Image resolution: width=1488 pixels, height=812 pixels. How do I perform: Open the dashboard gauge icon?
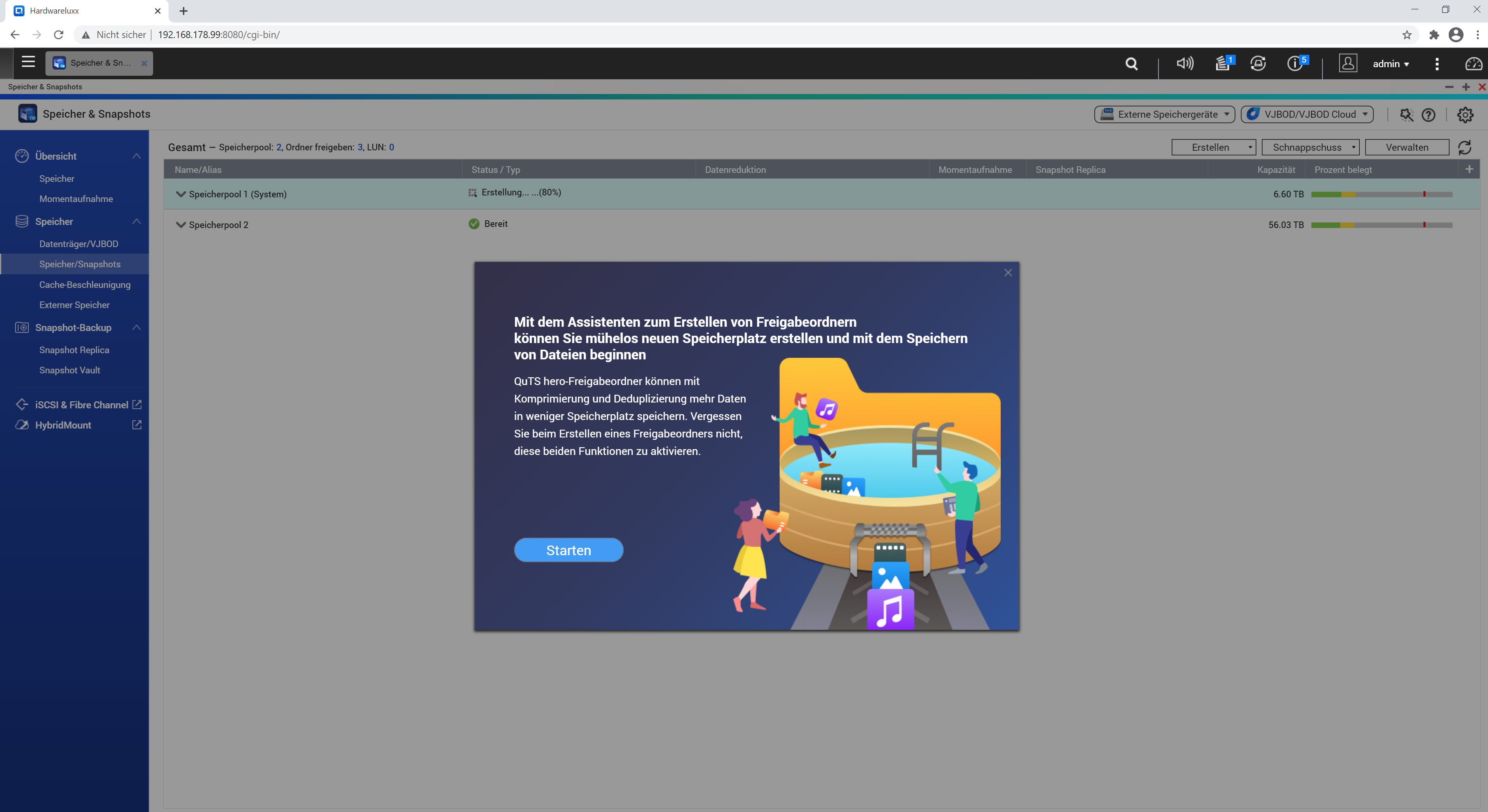coord(1473,64)
